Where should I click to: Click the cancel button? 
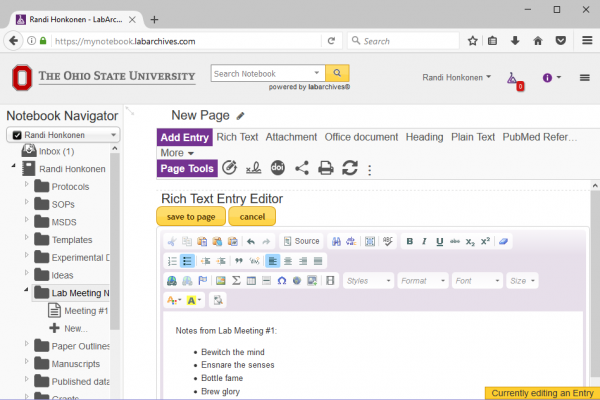[x=252, y=217]
